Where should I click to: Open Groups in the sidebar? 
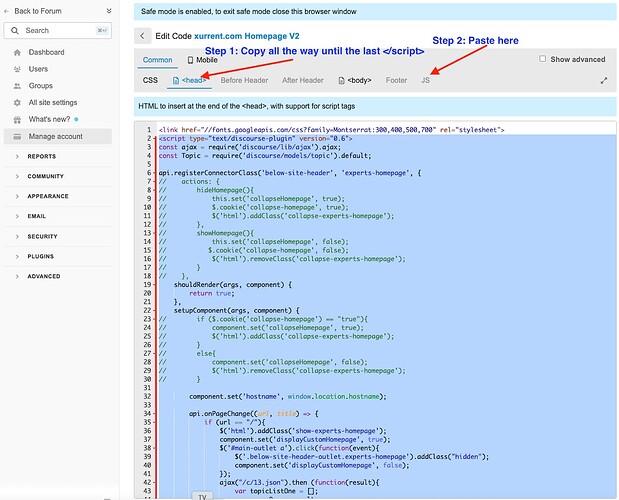tap(40, 86)
